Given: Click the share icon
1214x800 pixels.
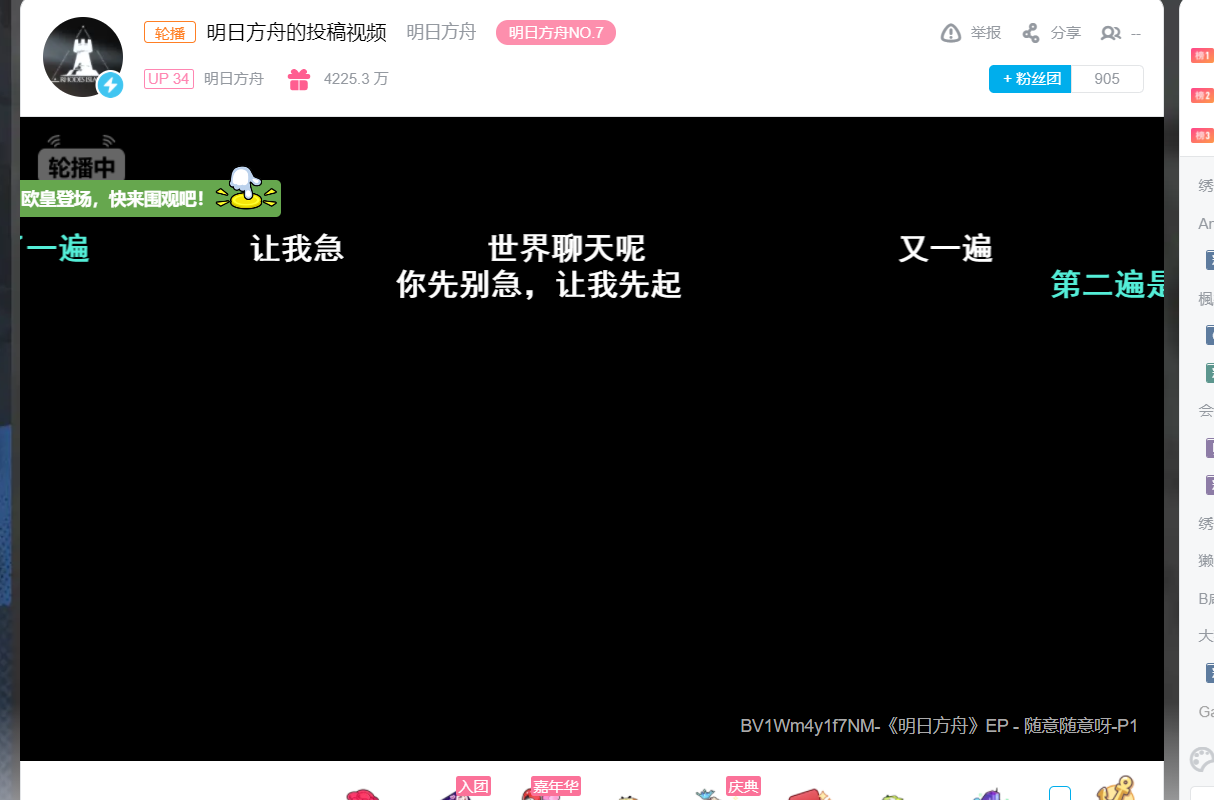Looking at the screenshot, I should coord(1031,33).
